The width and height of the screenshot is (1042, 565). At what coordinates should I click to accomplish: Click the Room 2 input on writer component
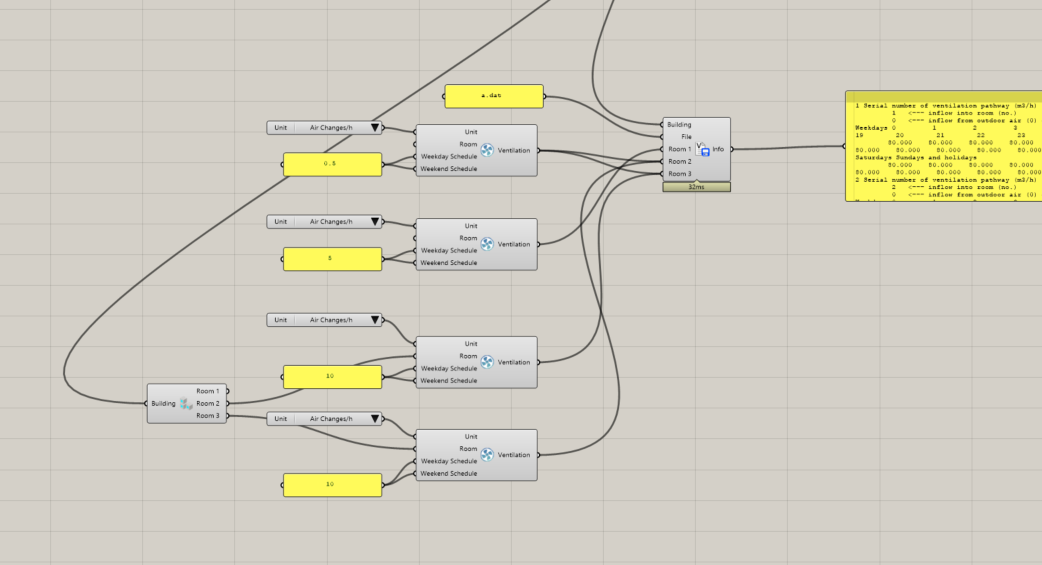(679, 161)
